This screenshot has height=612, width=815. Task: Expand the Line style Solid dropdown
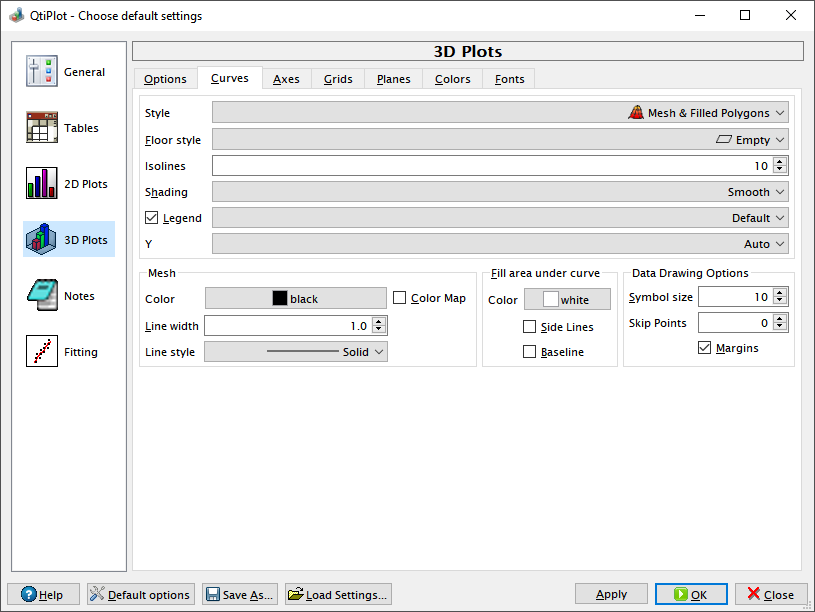pyautogui.click(x=296, y=352)
